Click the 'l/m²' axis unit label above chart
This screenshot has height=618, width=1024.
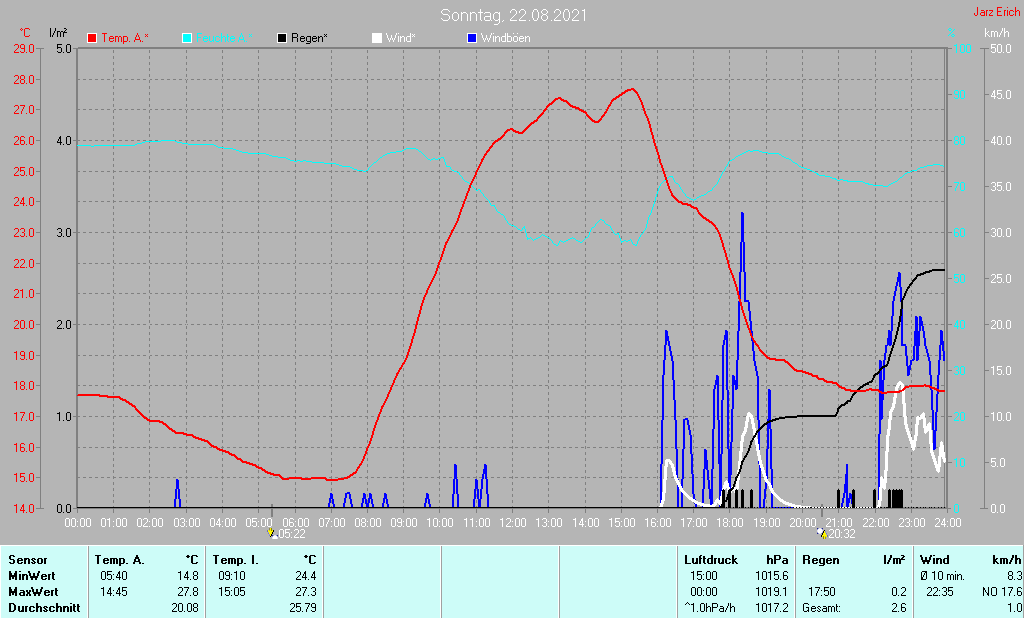coord(58,32)
